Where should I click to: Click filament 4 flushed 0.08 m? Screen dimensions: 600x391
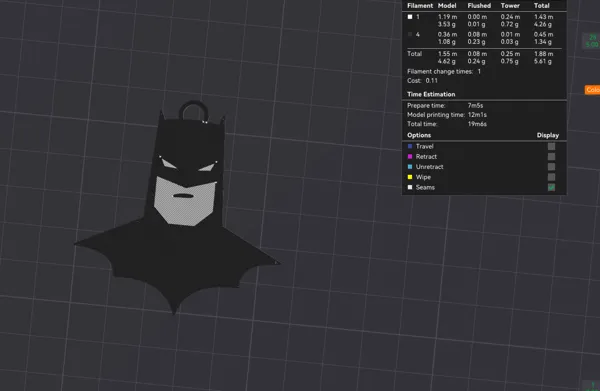click(477, 34)
